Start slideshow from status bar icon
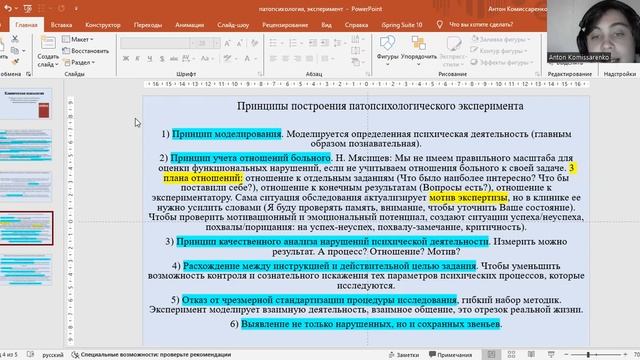The image size is (640, 360). 551,354
